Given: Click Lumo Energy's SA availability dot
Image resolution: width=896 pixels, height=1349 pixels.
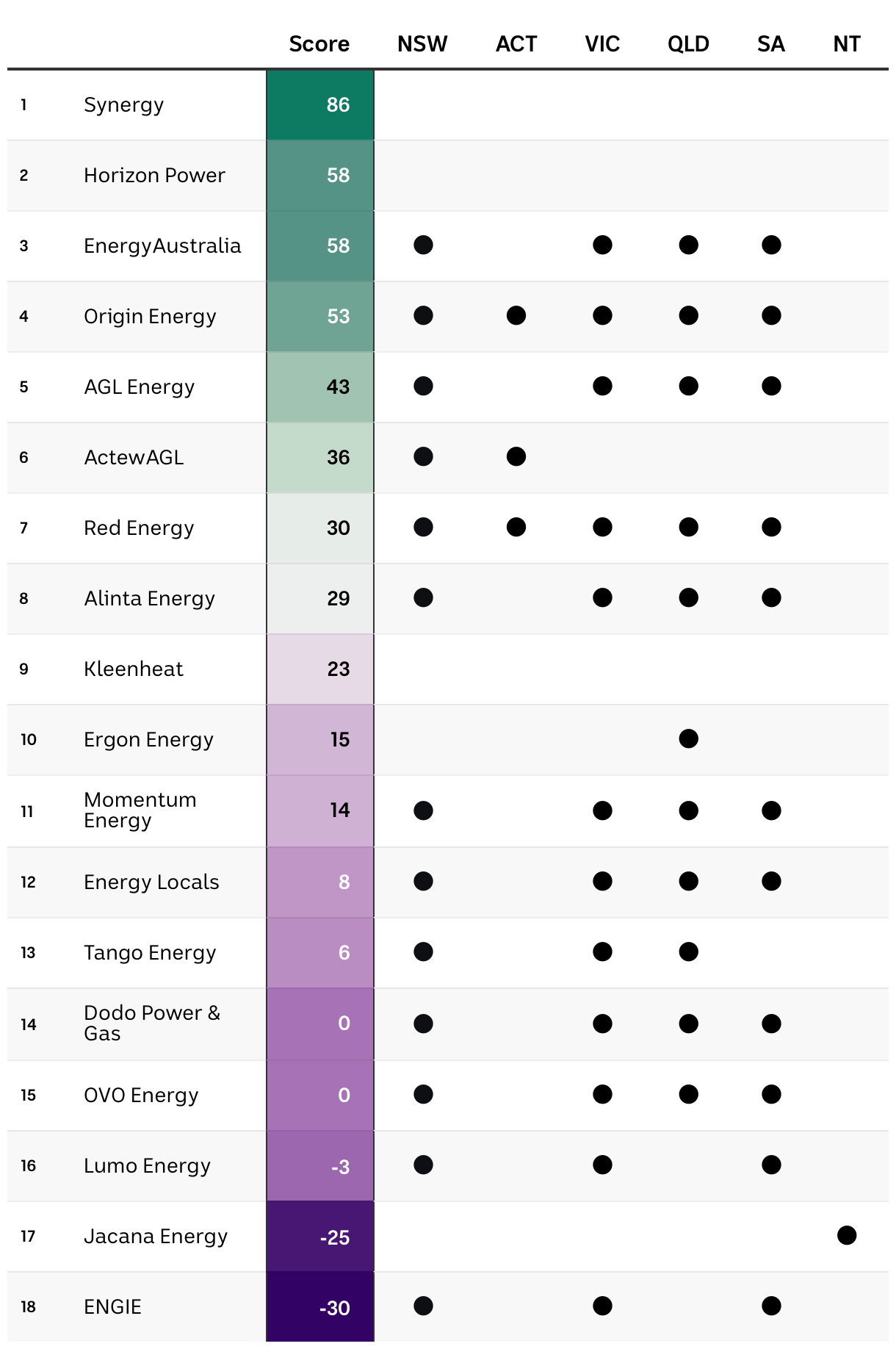Looking at the screenshot, I should point(771,1165).
